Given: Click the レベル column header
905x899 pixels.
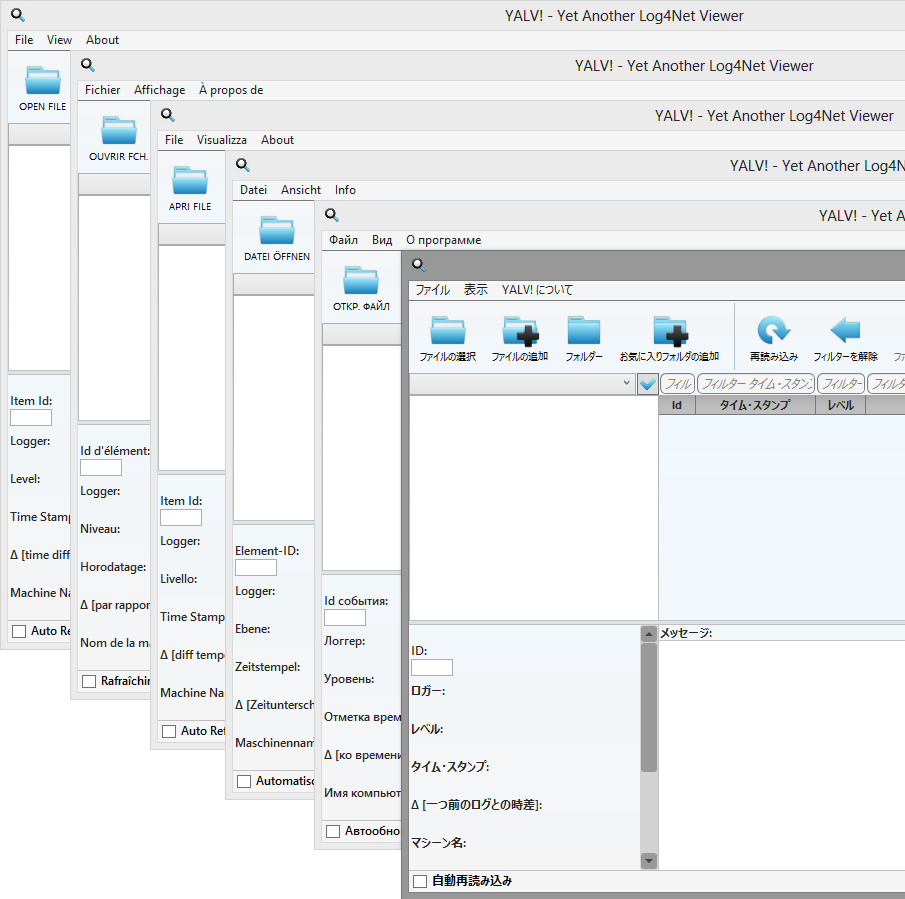Looking at the screenshot, I should click(x=840, y=405).
